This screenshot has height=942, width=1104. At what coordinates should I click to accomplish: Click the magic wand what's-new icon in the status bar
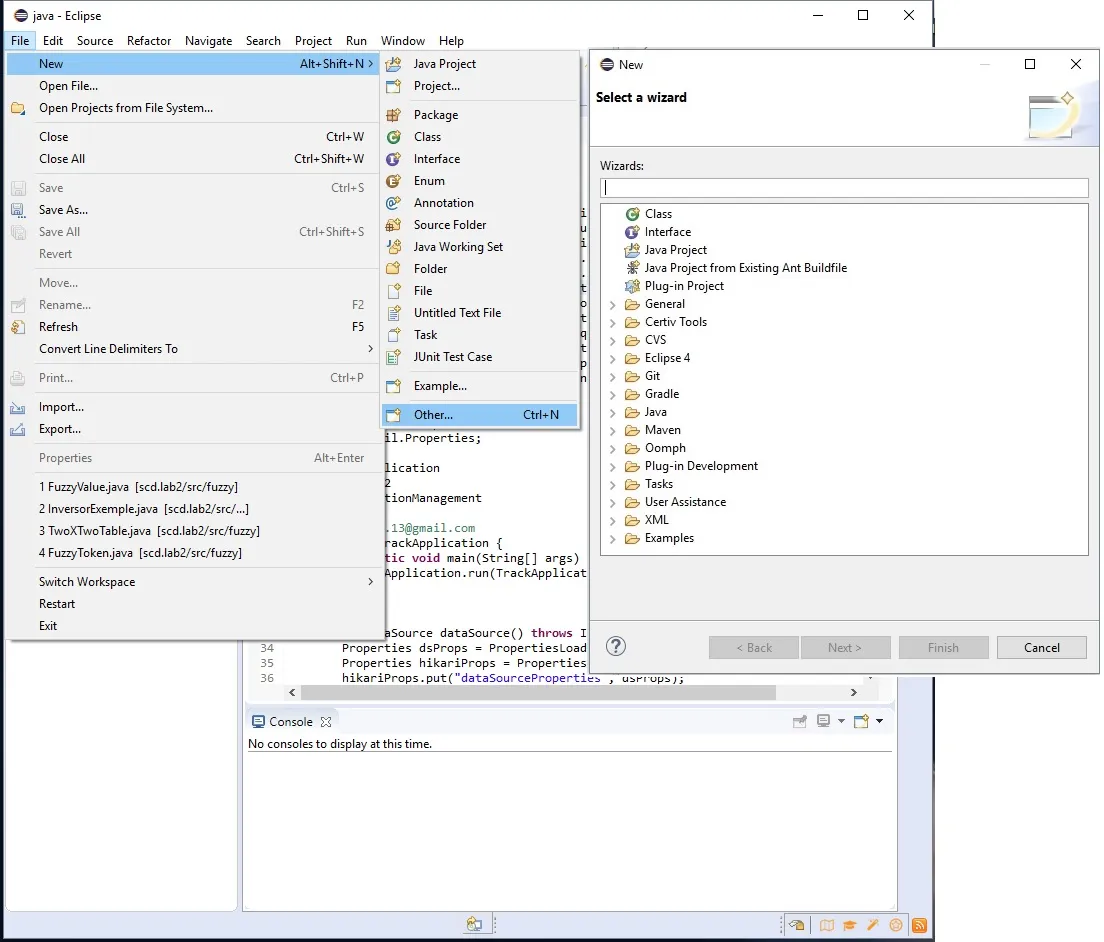coord(873,925)
